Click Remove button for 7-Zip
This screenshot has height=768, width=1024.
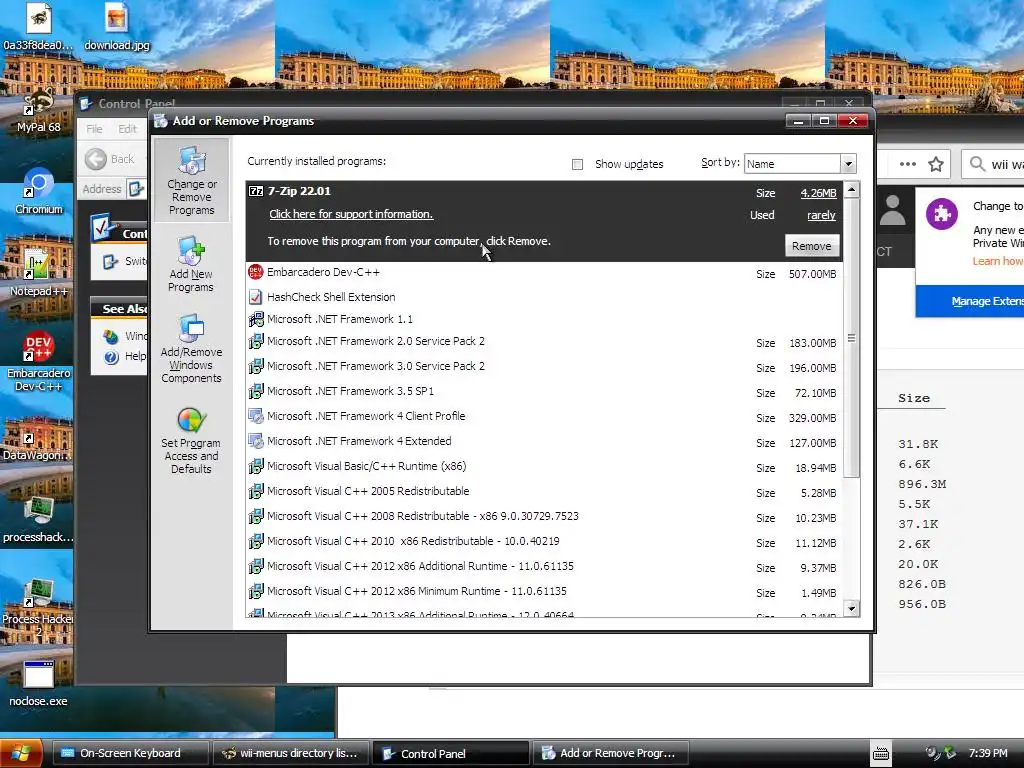pyautogui.click(x=812, y=246)
